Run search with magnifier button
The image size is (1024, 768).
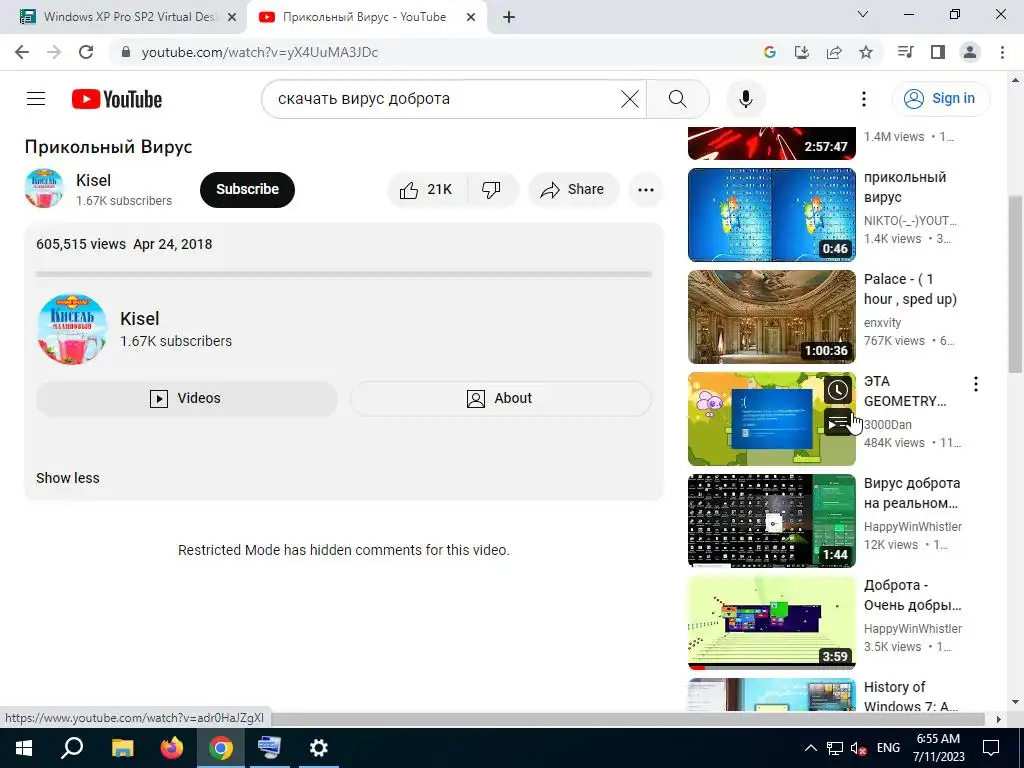677,99
